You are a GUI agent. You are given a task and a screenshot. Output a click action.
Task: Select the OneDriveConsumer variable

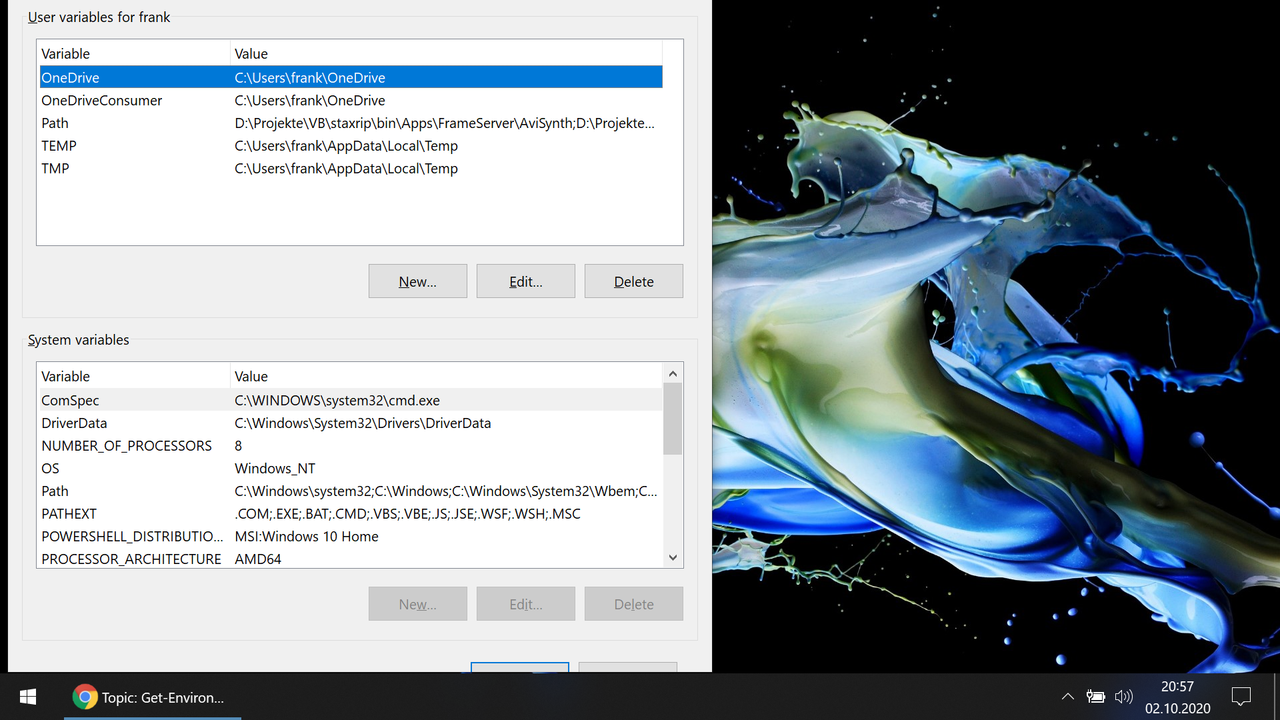130,100
